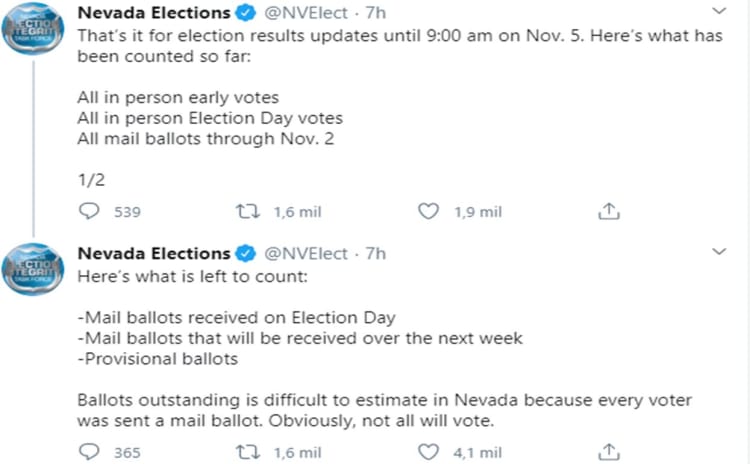The width and height of the screenshot is (750, 464).
Task: Click the @NVElect handle on second tweet
Action: [x=304, y=253]
